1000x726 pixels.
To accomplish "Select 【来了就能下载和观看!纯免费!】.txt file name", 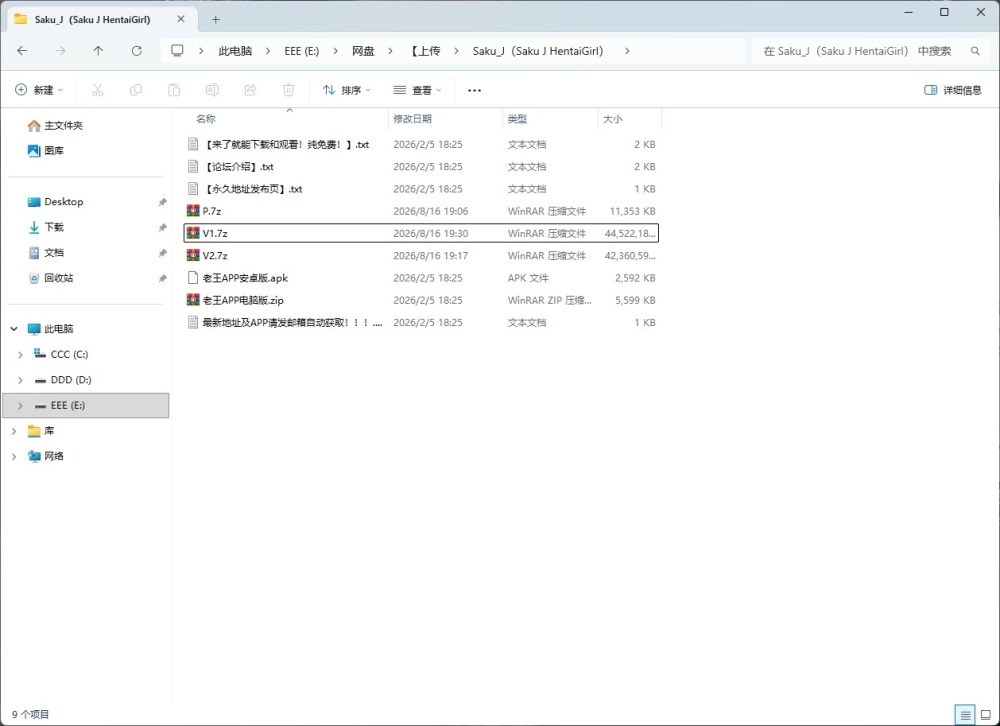I will (286, 145).
